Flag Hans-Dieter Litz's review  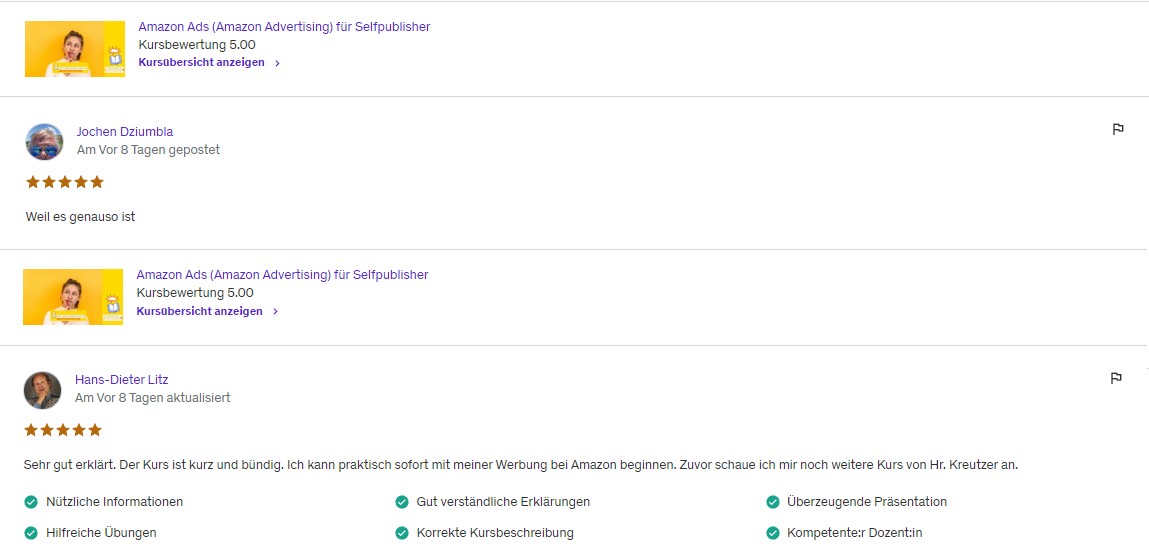tap(1116, 378)
